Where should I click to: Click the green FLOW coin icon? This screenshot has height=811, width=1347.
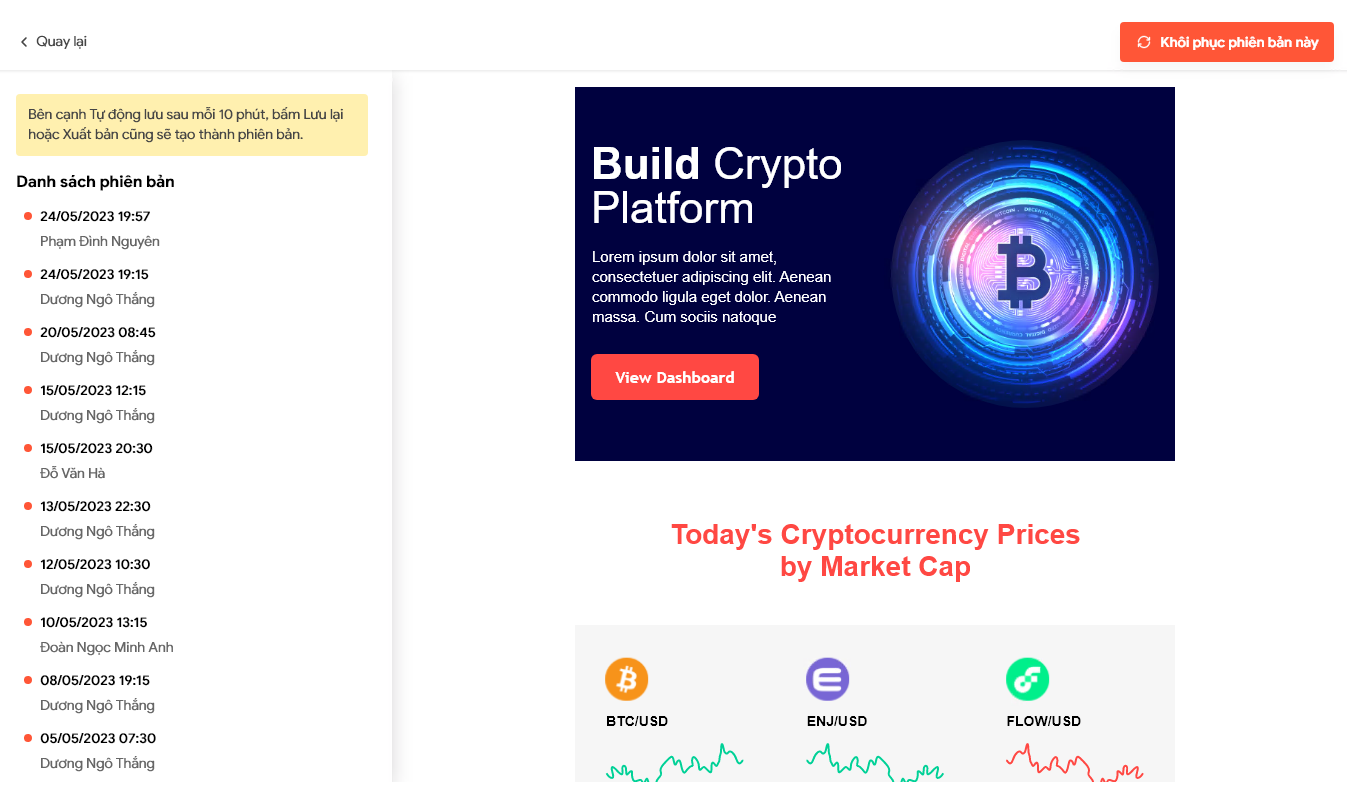click(x=1027, y=680)
